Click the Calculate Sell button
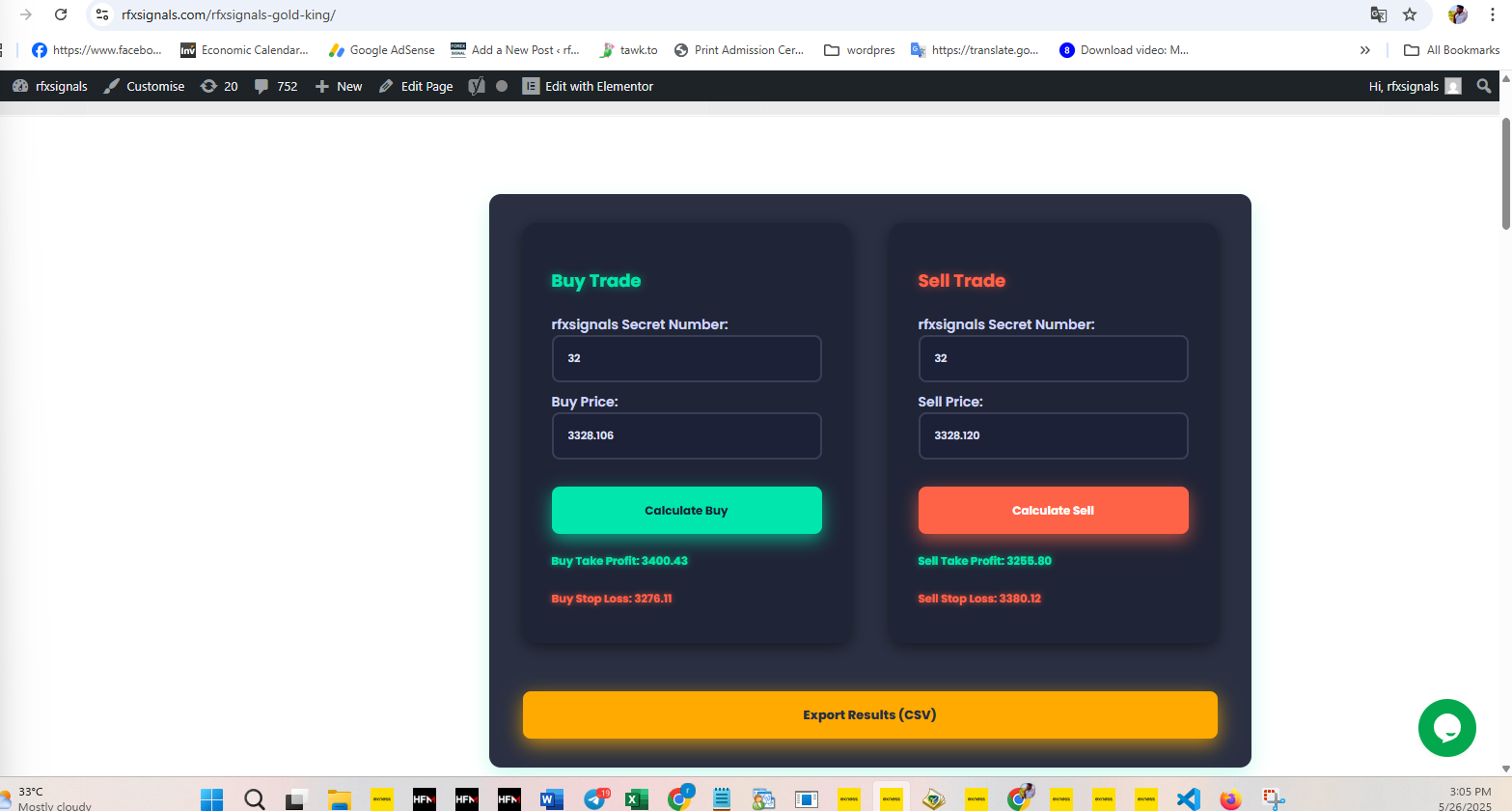This screenshot has height=811, width=1512. click(x=1054, y=510)
